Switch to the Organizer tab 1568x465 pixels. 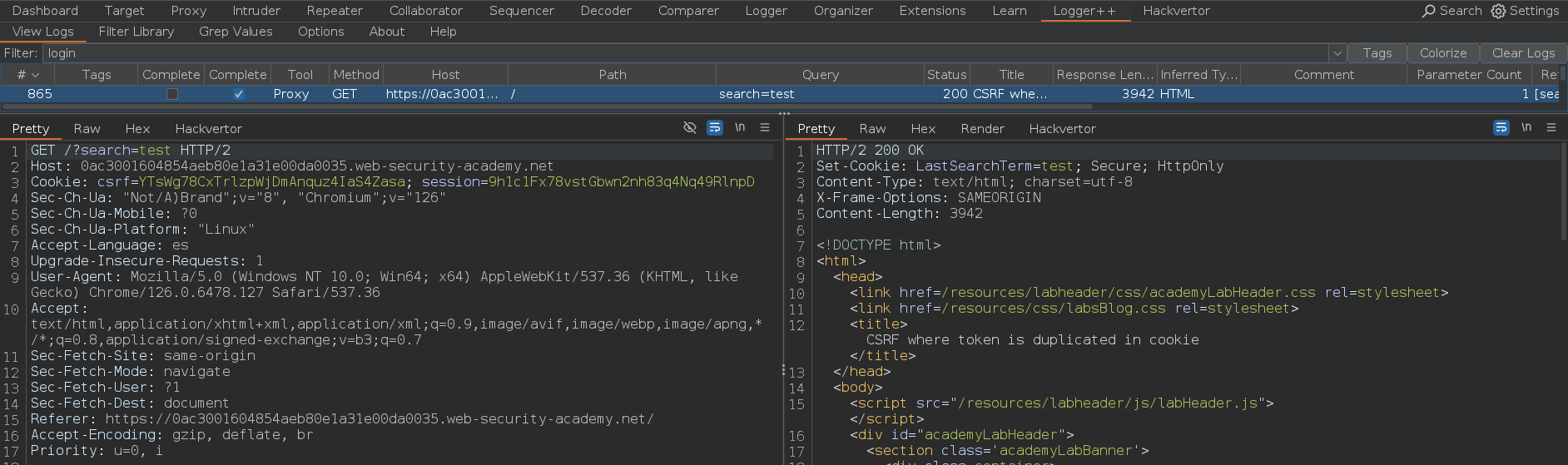pos(843,11)
